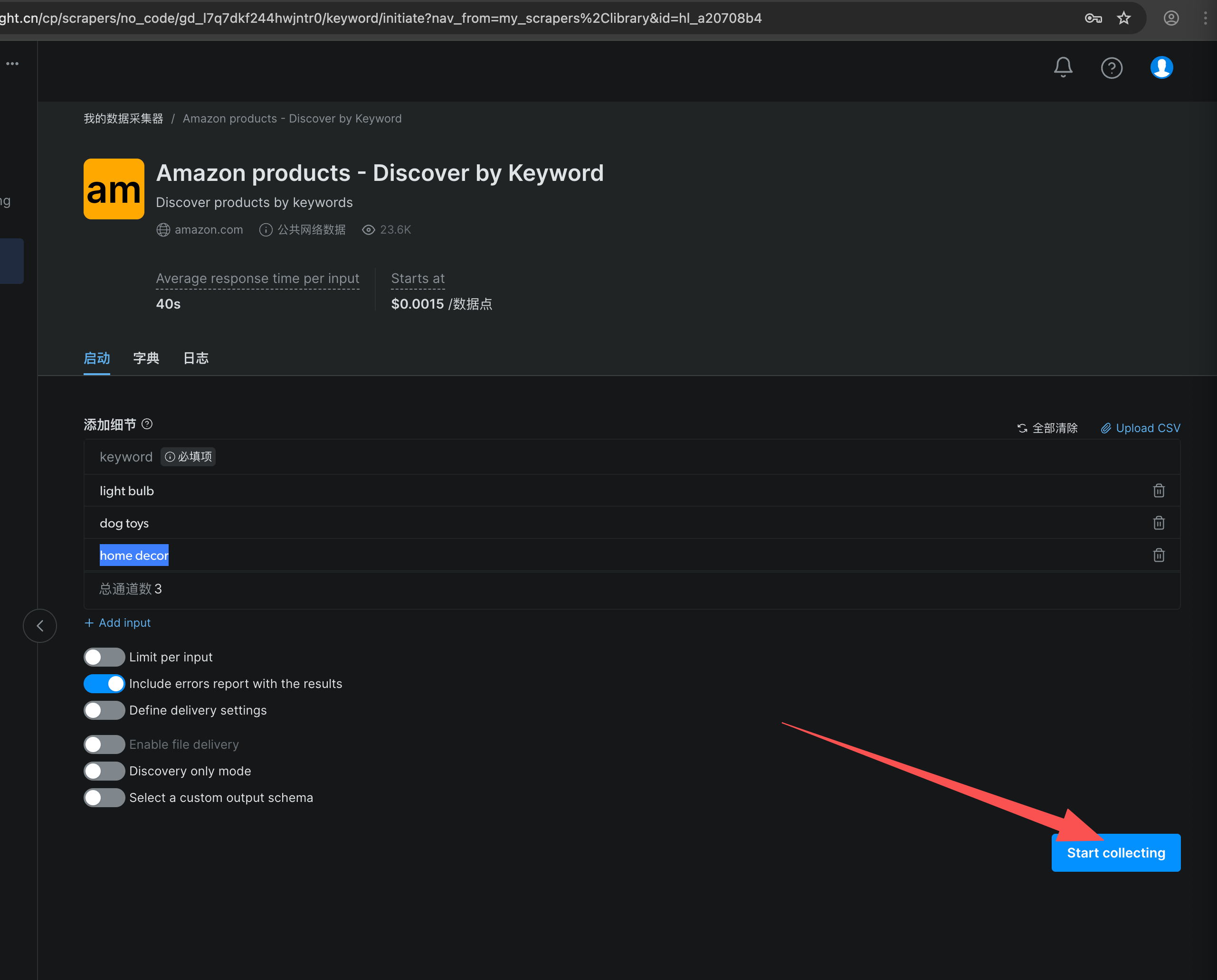The height and width of the screenshot is (980, 1217).
Task: Delete the dog toys keyword row
Action: point(1158,523)
